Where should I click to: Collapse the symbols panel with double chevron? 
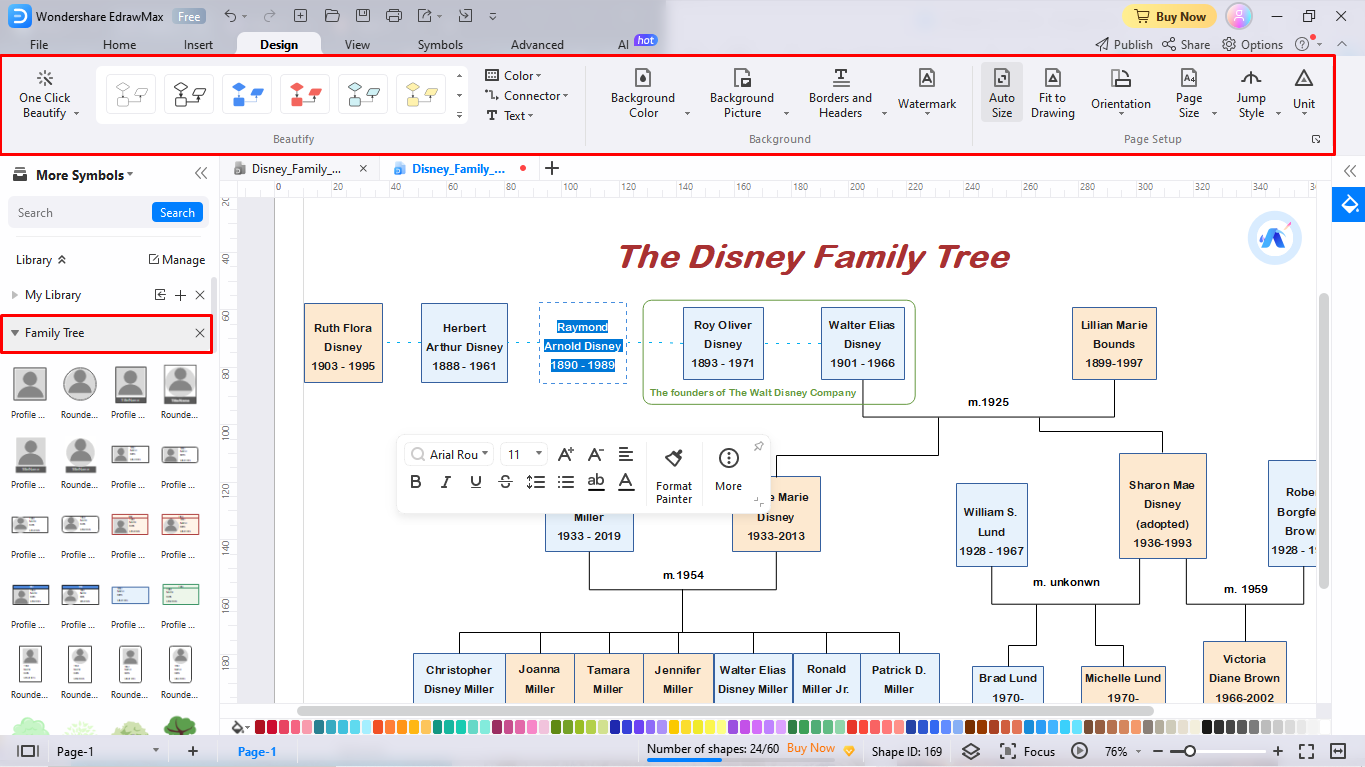(x=201, y=173)
